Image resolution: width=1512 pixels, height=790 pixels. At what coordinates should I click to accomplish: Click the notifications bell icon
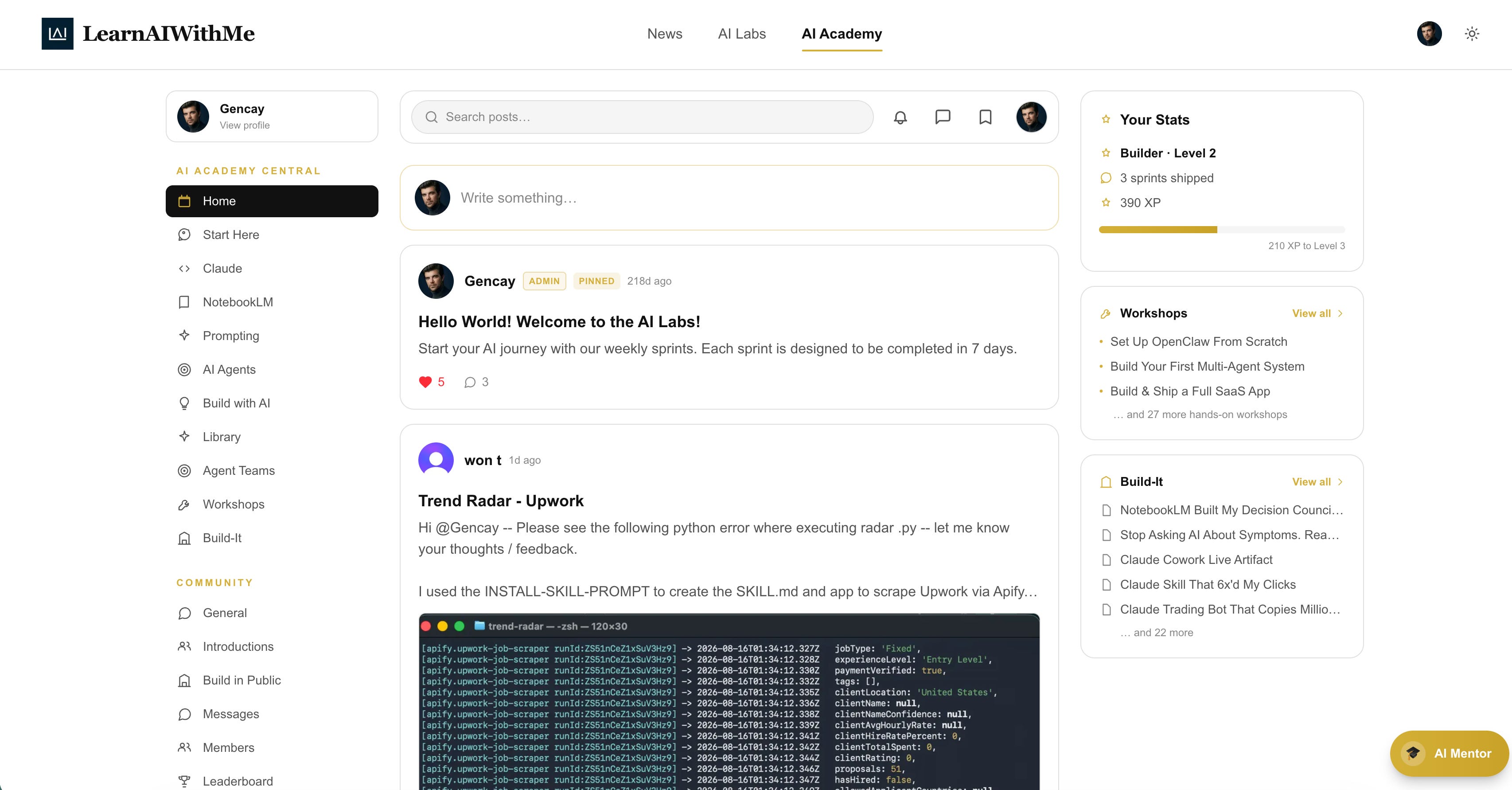[900, 117]
